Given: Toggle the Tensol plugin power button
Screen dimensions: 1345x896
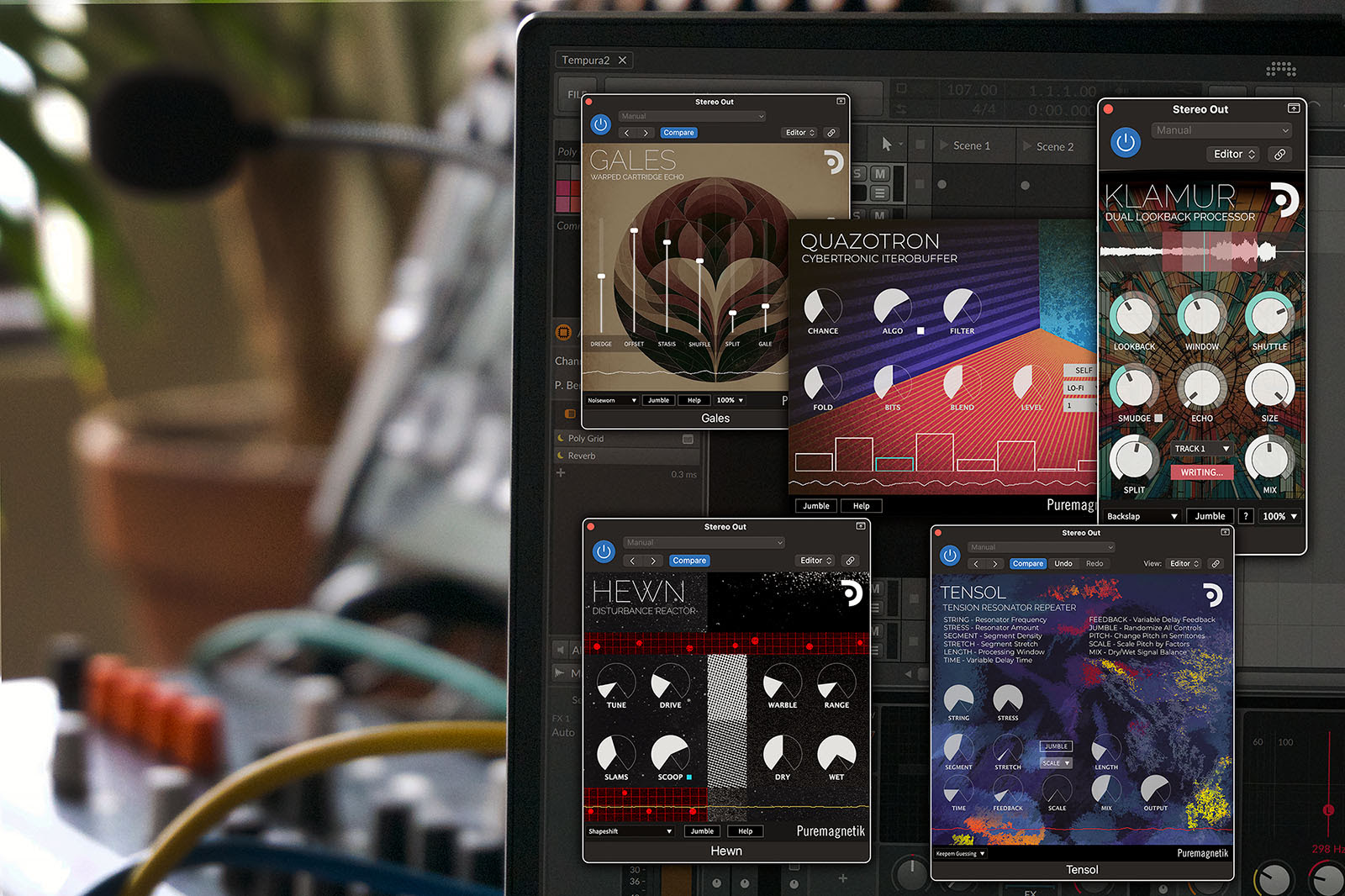Looking at the screenshot, I should [x=950, y=556].
